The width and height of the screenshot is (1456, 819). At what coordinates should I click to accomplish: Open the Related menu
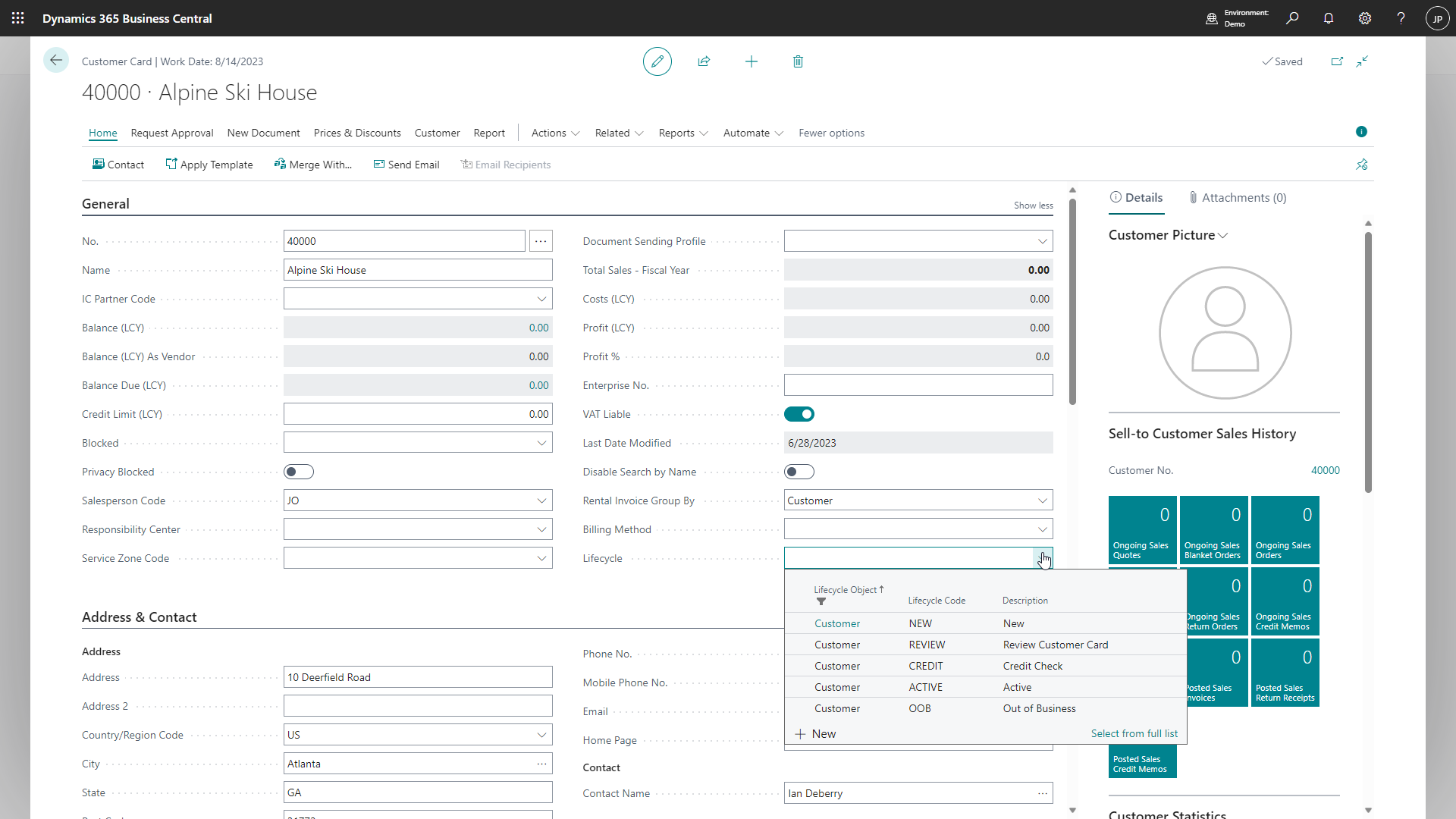(619, 133)
